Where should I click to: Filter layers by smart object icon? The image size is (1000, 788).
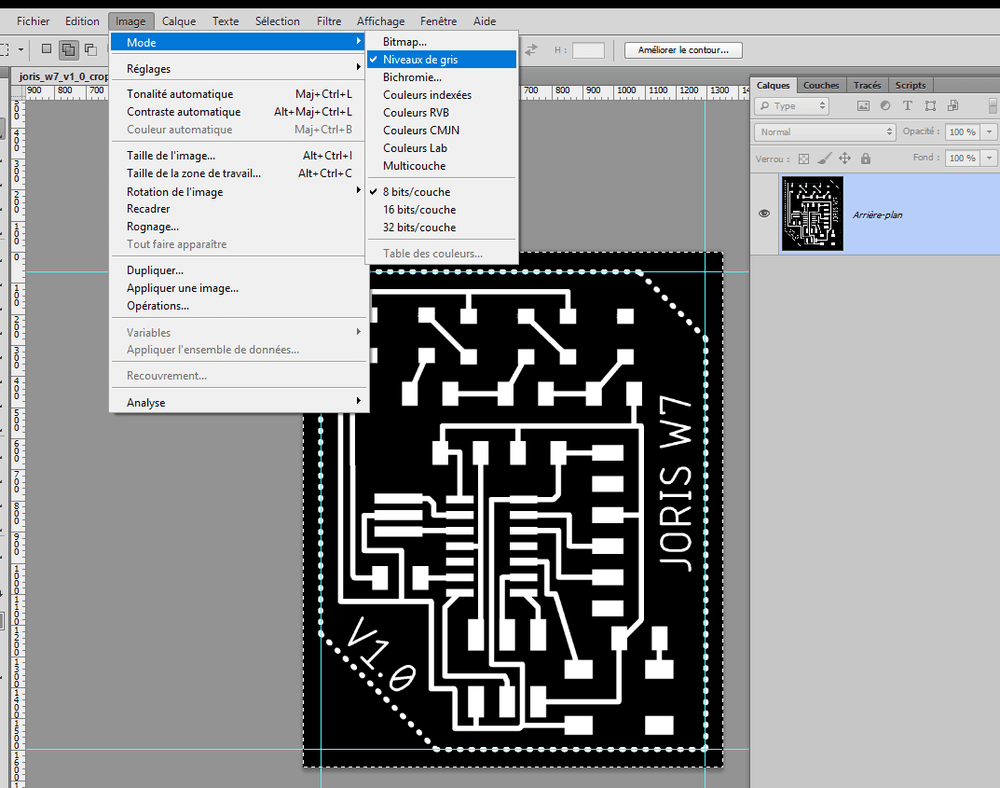pyautogui.click(x=953, y=106)
